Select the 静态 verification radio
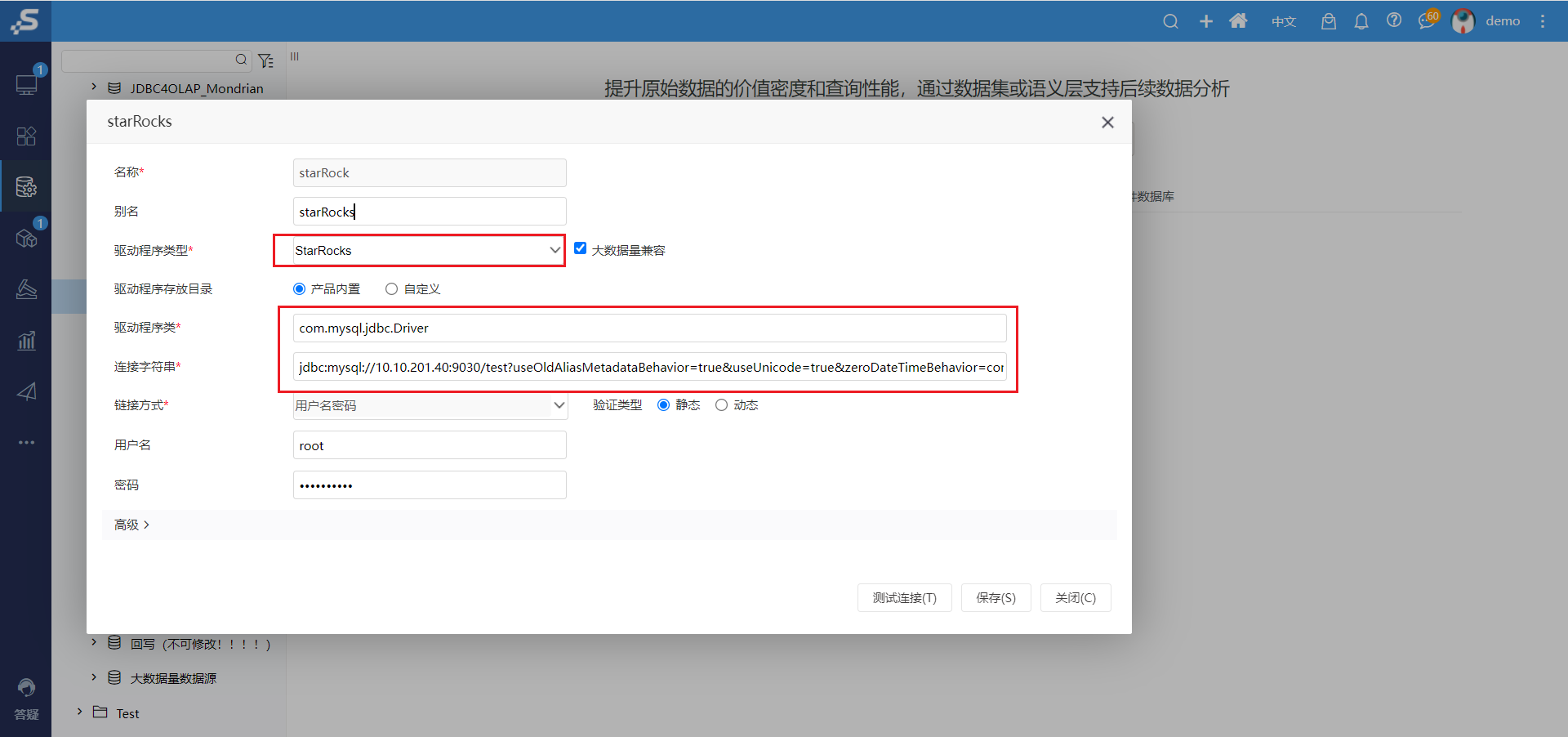This screenshot has height=737, width=1568. (x=663, y=404)
